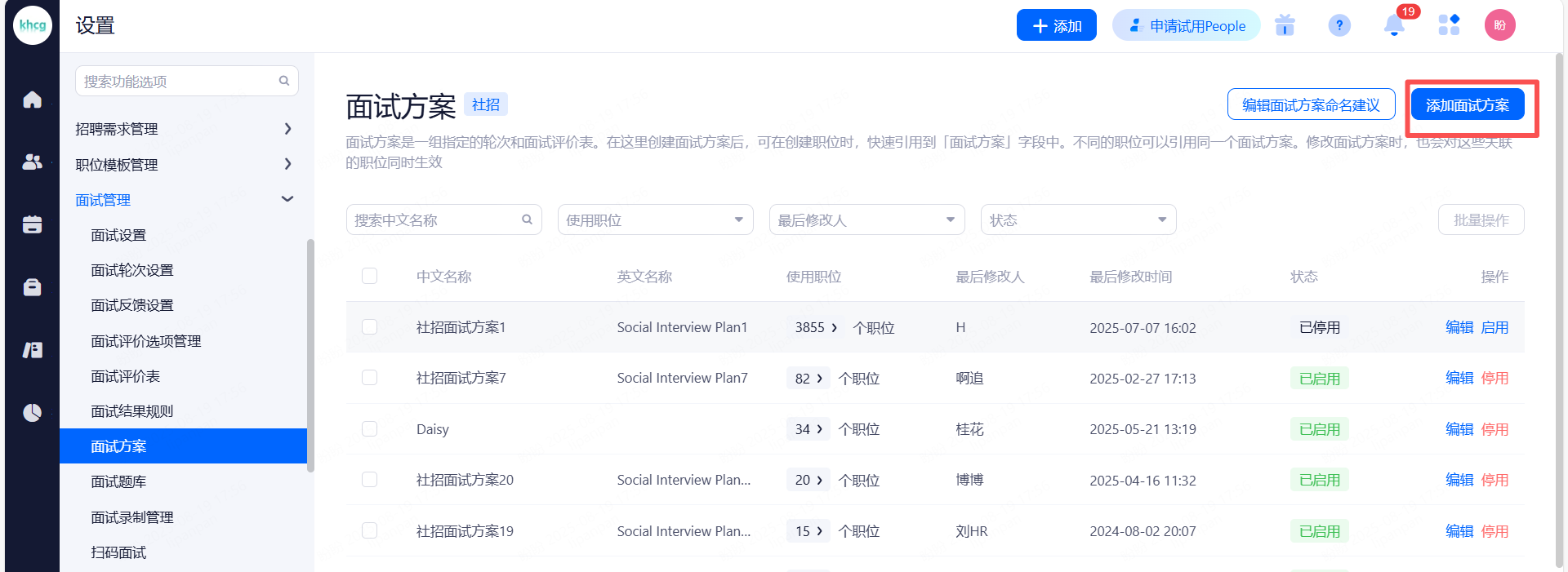Image resolution: width=1568 pixels, height=572 pixels.
Task: Click the sidebar menu vertical scrollbar
Action: coord(310,355)
